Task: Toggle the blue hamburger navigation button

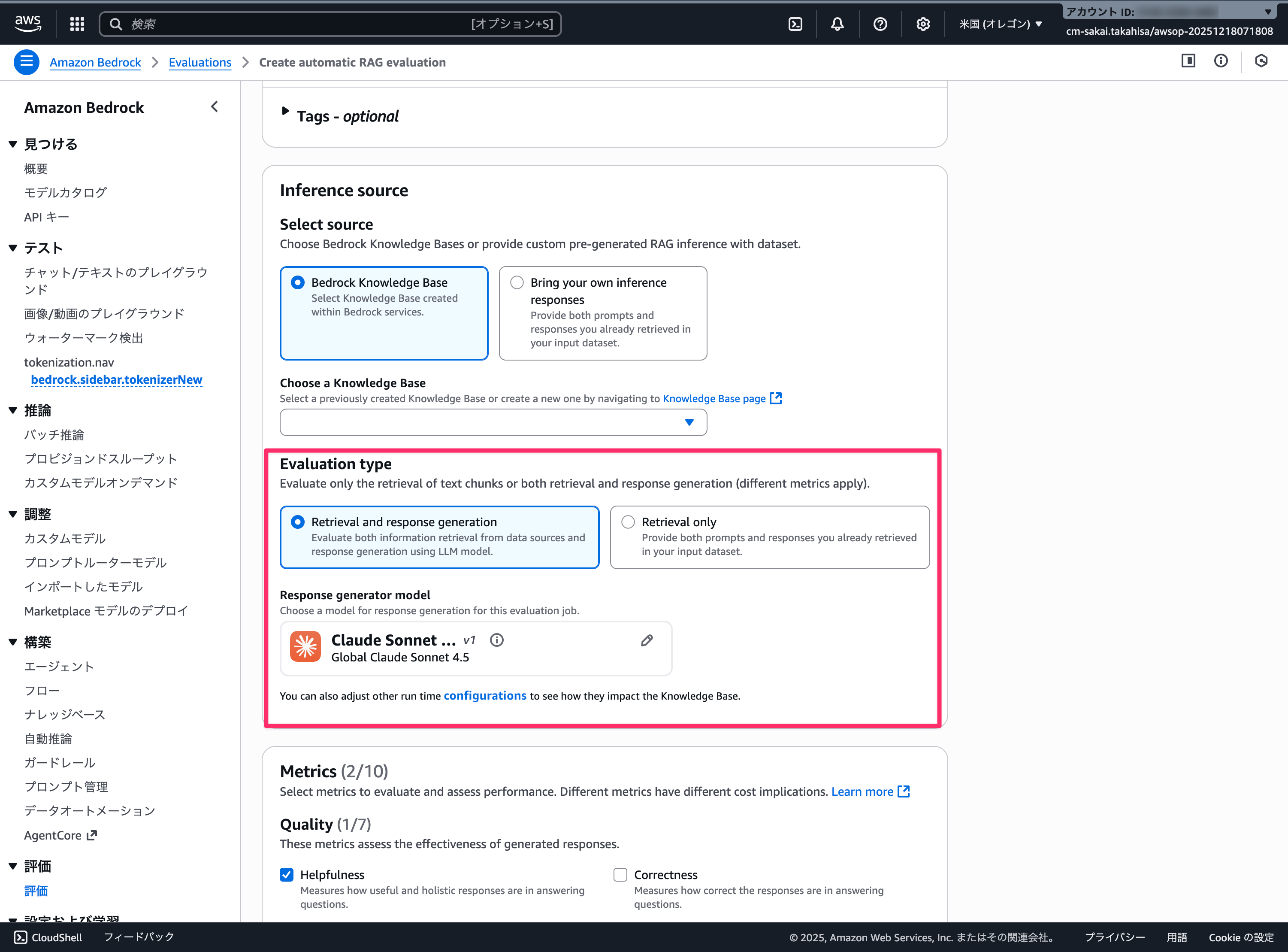Action: coord(27,62)
